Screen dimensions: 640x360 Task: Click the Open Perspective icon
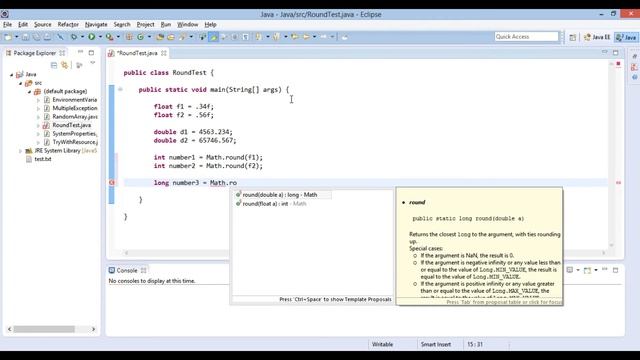click(573, 37)
